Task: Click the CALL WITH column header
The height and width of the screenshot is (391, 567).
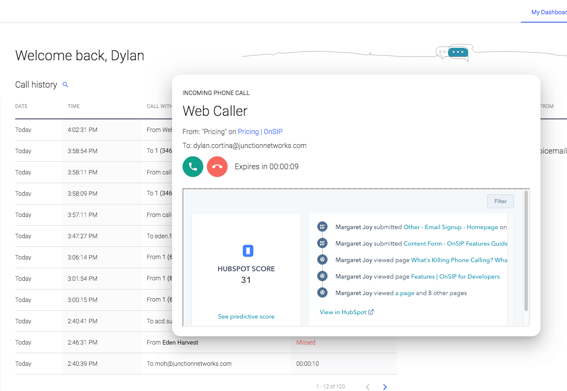Action: [159, 106]
